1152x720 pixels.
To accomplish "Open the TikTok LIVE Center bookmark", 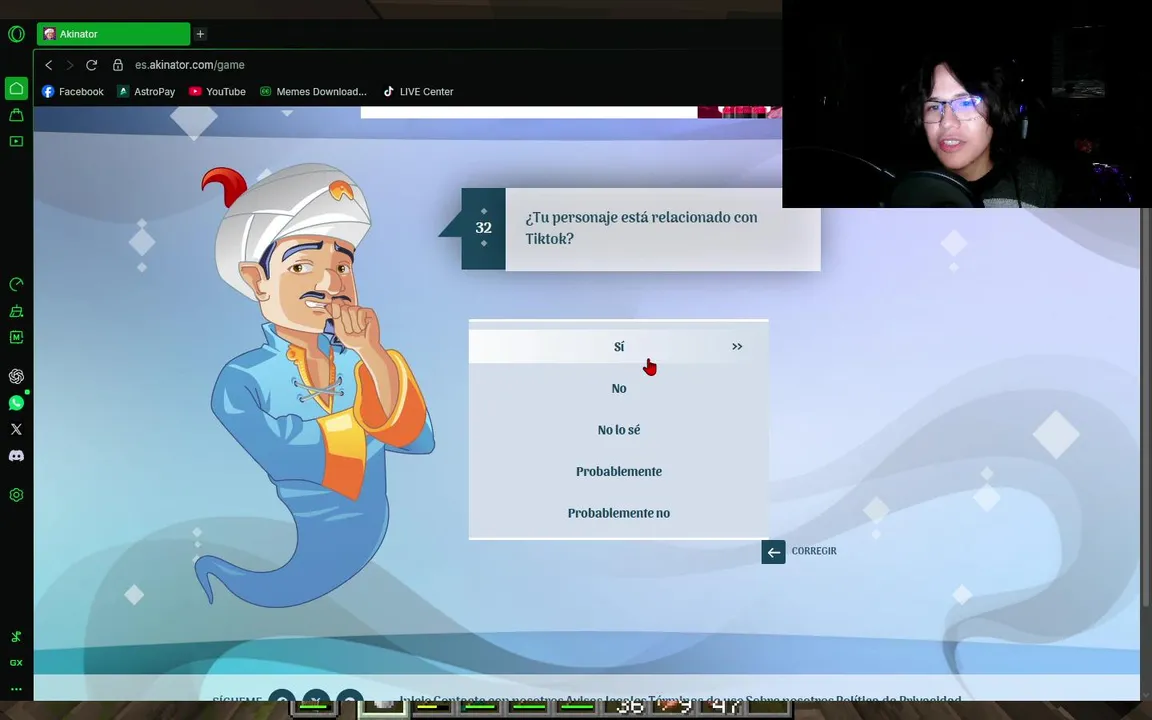I will coord(418,91).
